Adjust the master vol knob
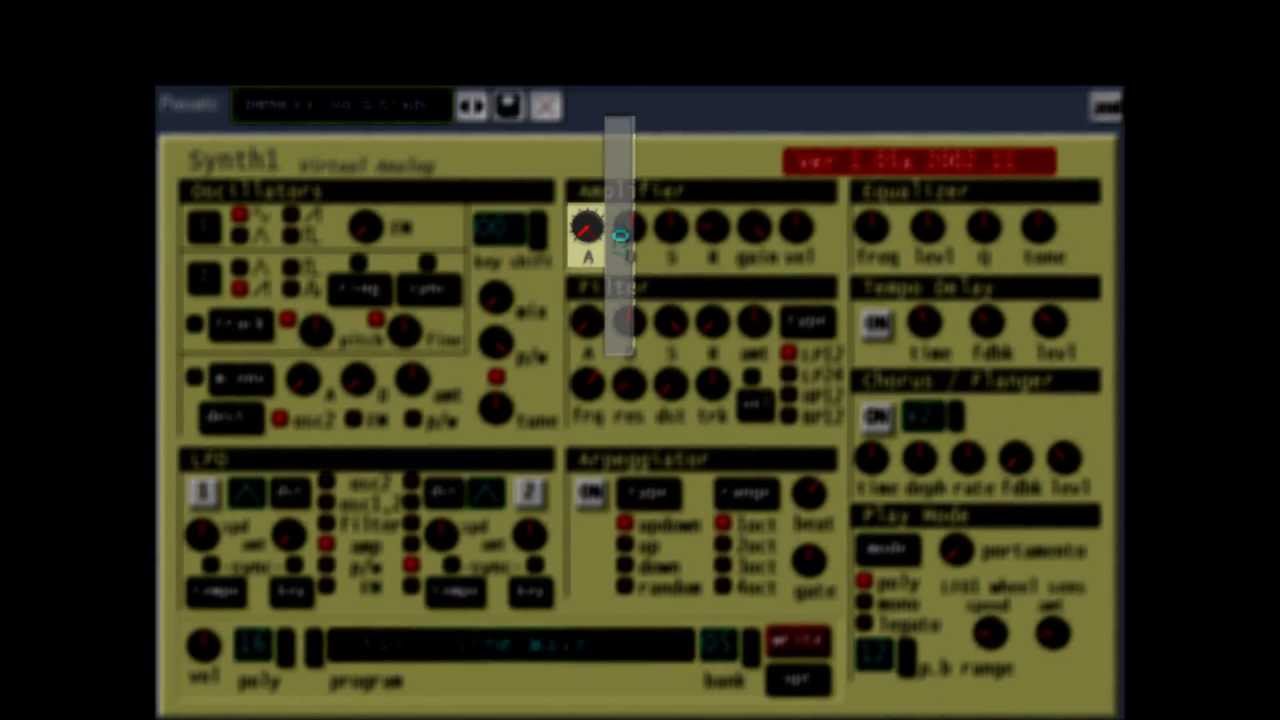Viewport: 1280px width, 720px height. click(x=204, y=645)
